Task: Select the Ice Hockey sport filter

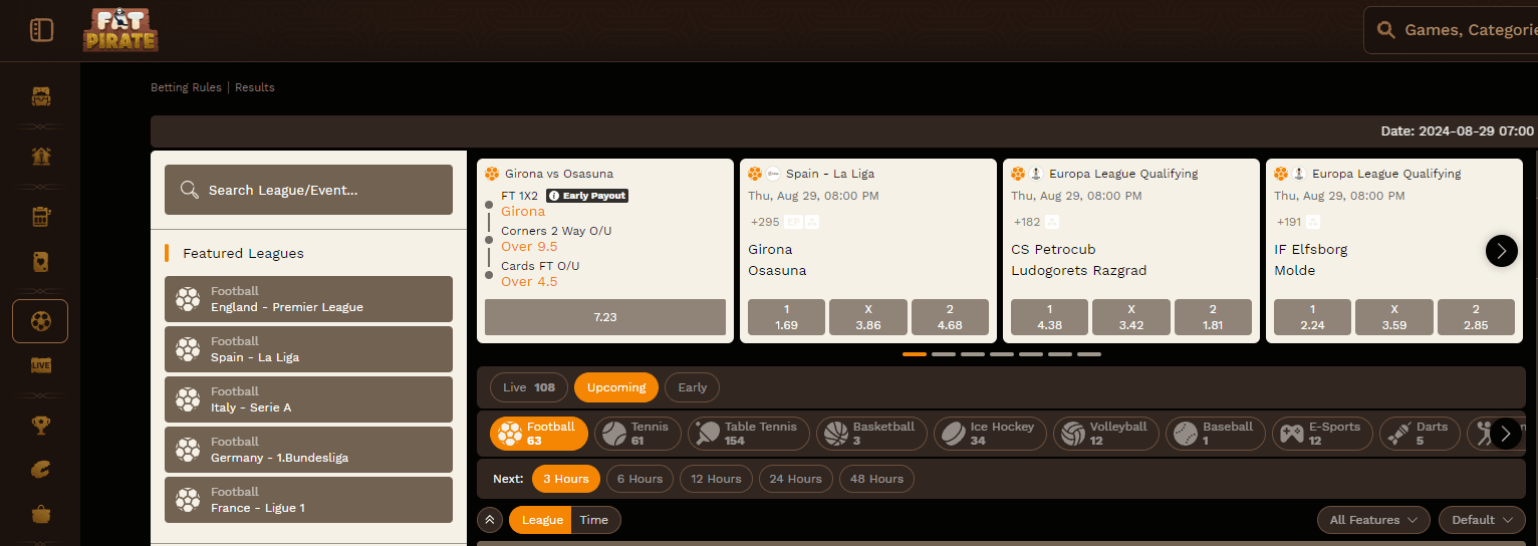Action: [x=990, y=433]
